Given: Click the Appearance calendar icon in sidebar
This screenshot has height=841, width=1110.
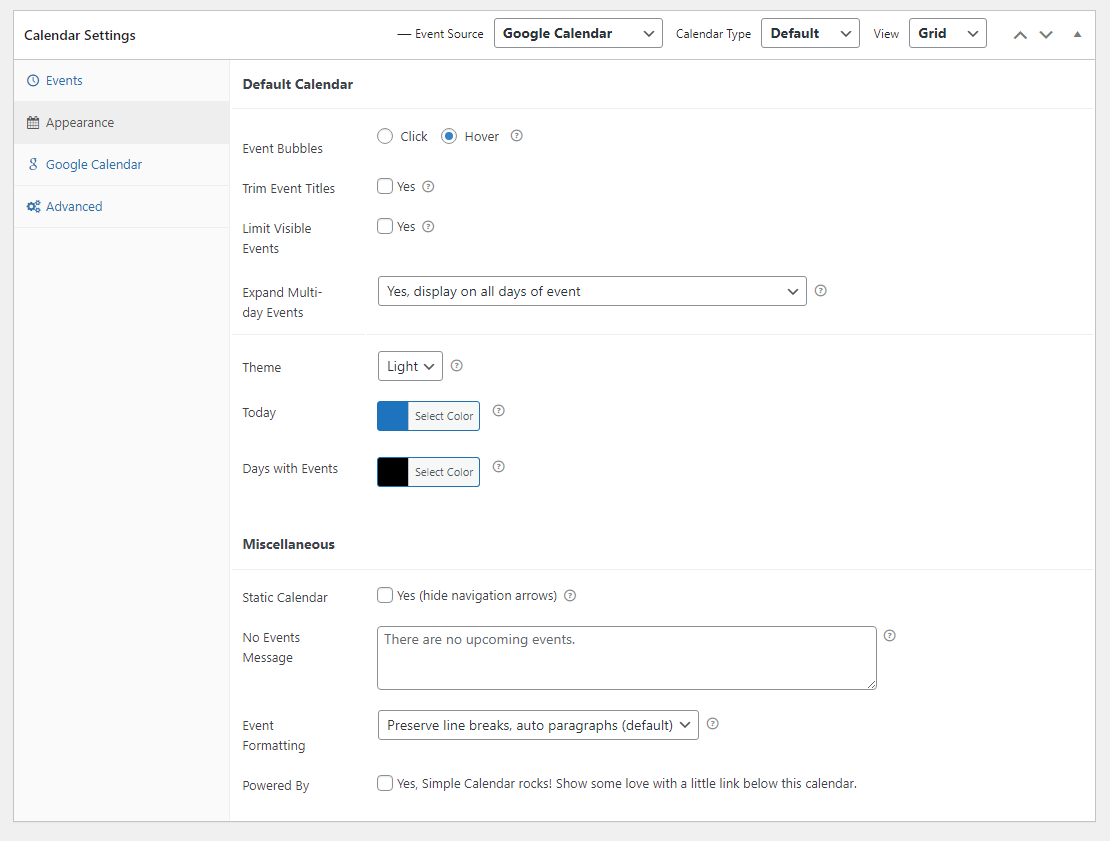Looking at the screenshot, I should [33, 122].
